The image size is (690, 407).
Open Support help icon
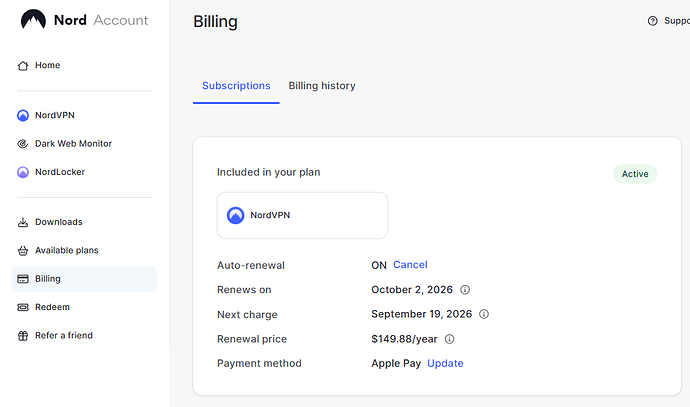tap(653, 21)
